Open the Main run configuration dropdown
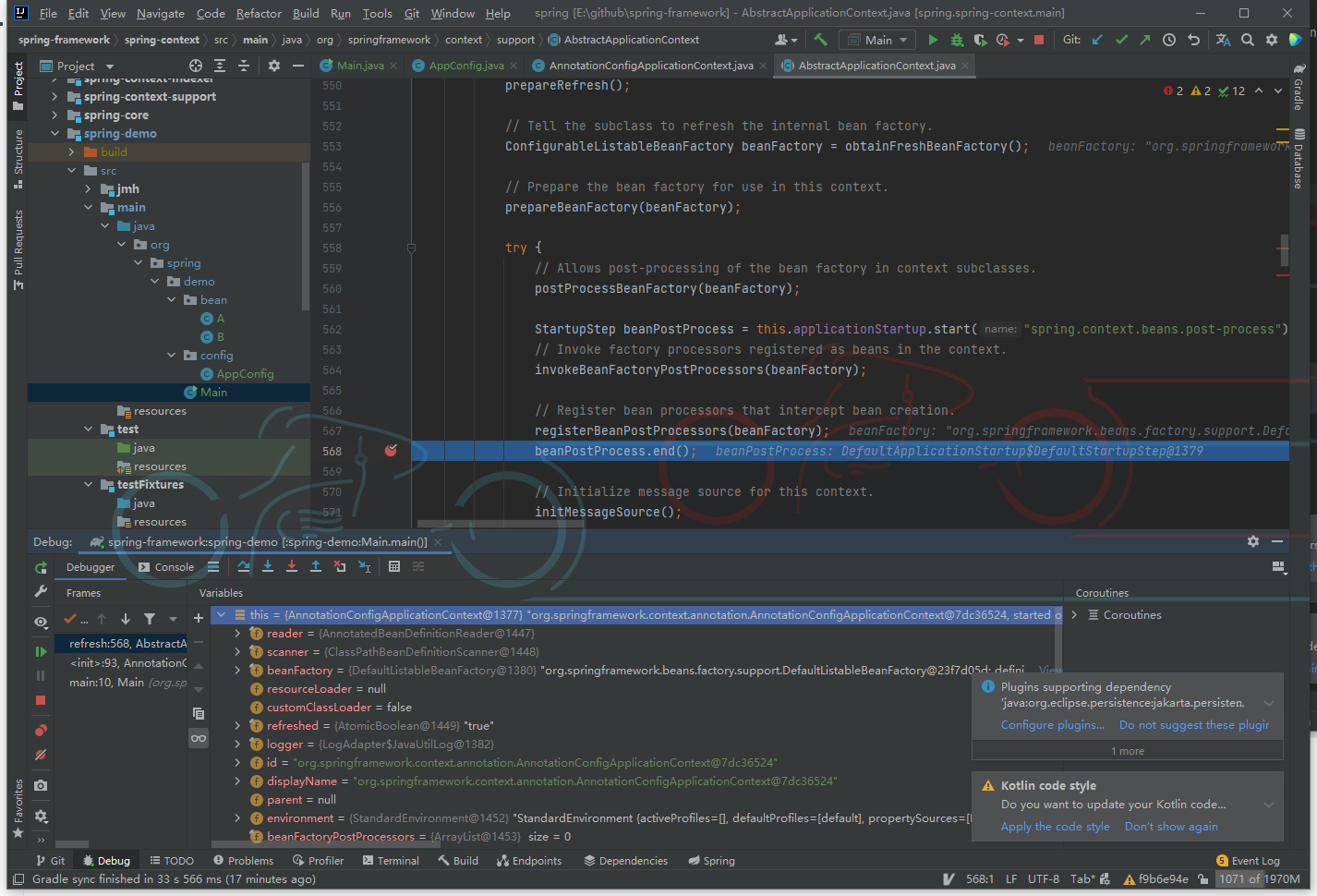This screenshot has height=896, width=1317. tap(877, 40)
